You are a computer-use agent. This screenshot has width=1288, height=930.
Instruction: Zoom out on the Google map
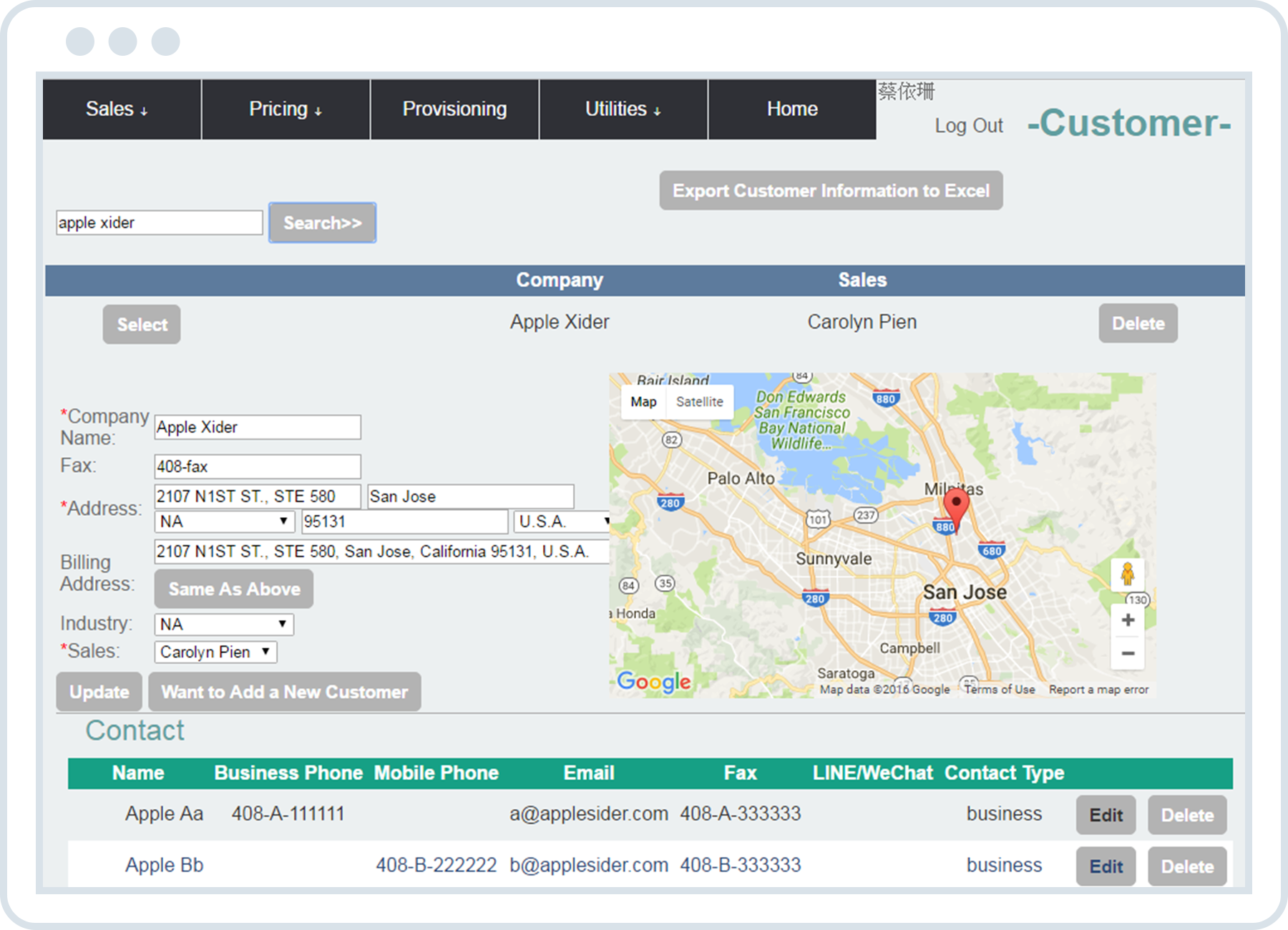(1127, 654)
